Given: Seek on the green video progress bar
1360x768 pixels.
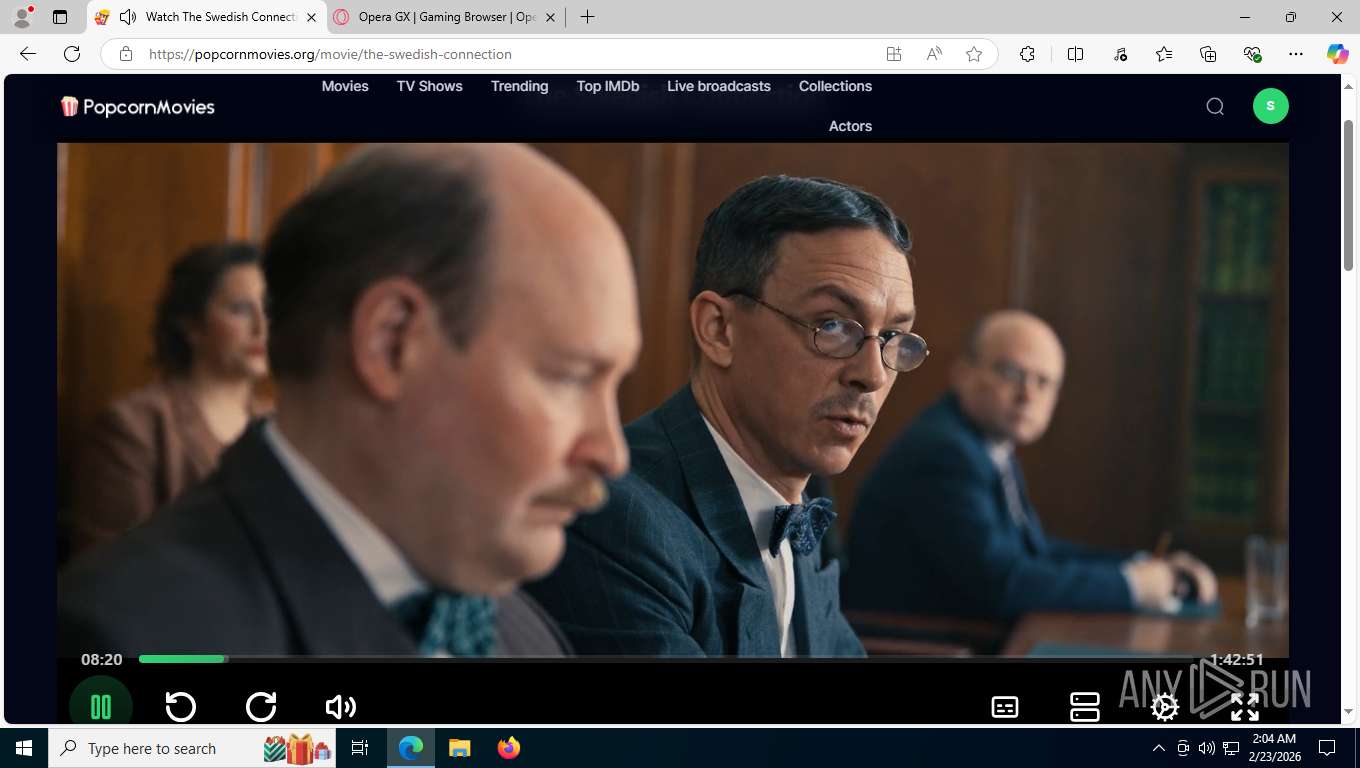Looking at the screenshot, I should pos(666,659).
